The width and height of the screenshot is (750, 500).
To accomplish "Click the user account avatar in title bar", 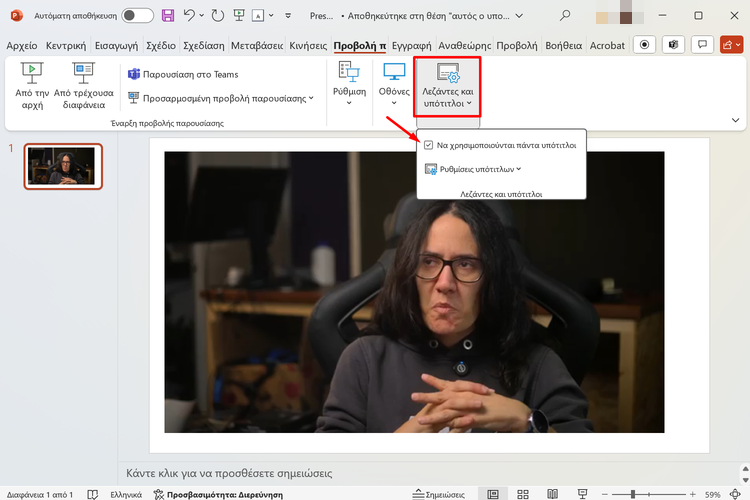I will tap(620, 14).
